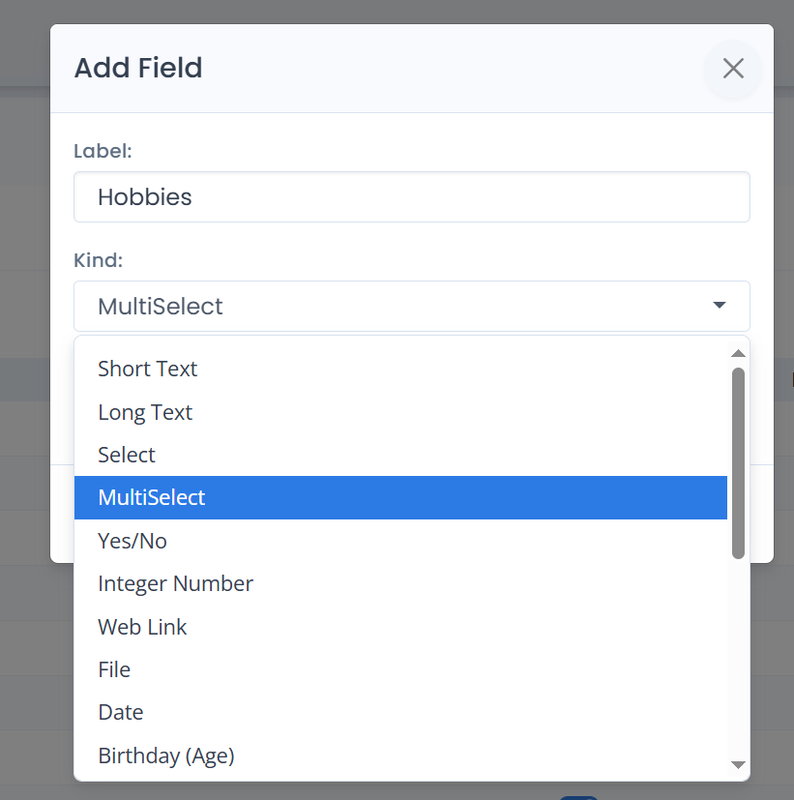Click the Label input field containing Hobbies
Screen dimensions: 794x800
click(411, 197)
